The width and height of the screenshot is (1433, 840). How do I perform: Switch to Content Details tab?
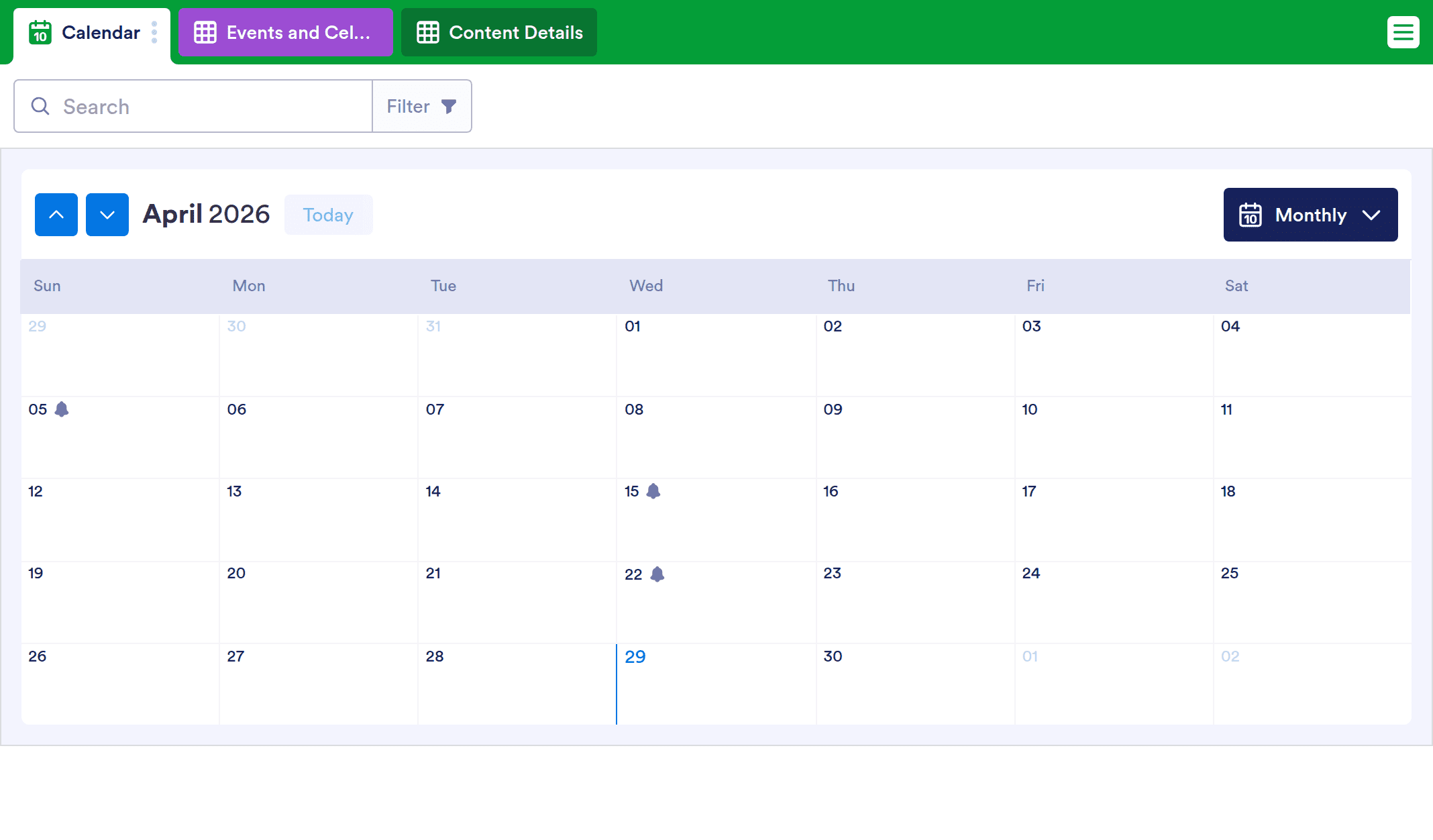click(499, 32)
